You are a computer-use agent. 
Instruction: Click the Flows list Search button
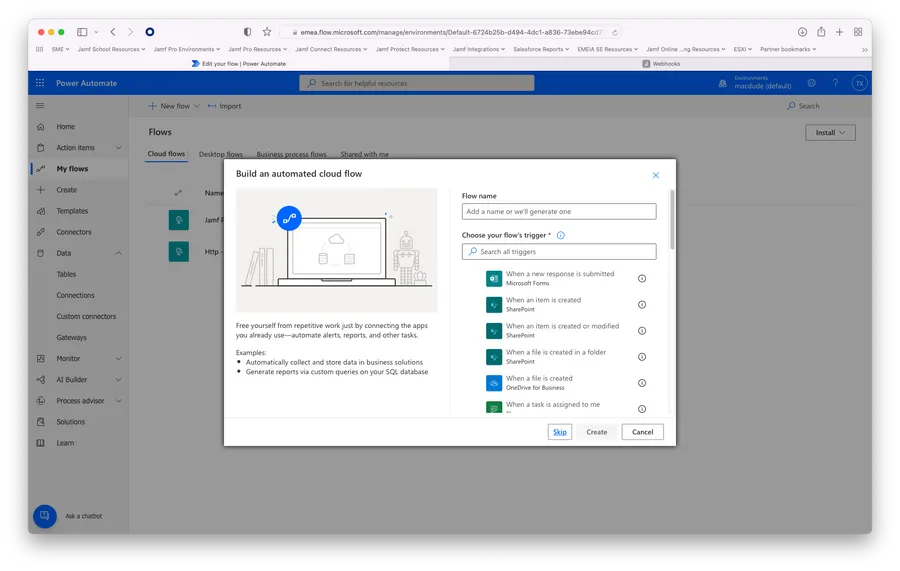pyautogui.click(x=803, y=106)
